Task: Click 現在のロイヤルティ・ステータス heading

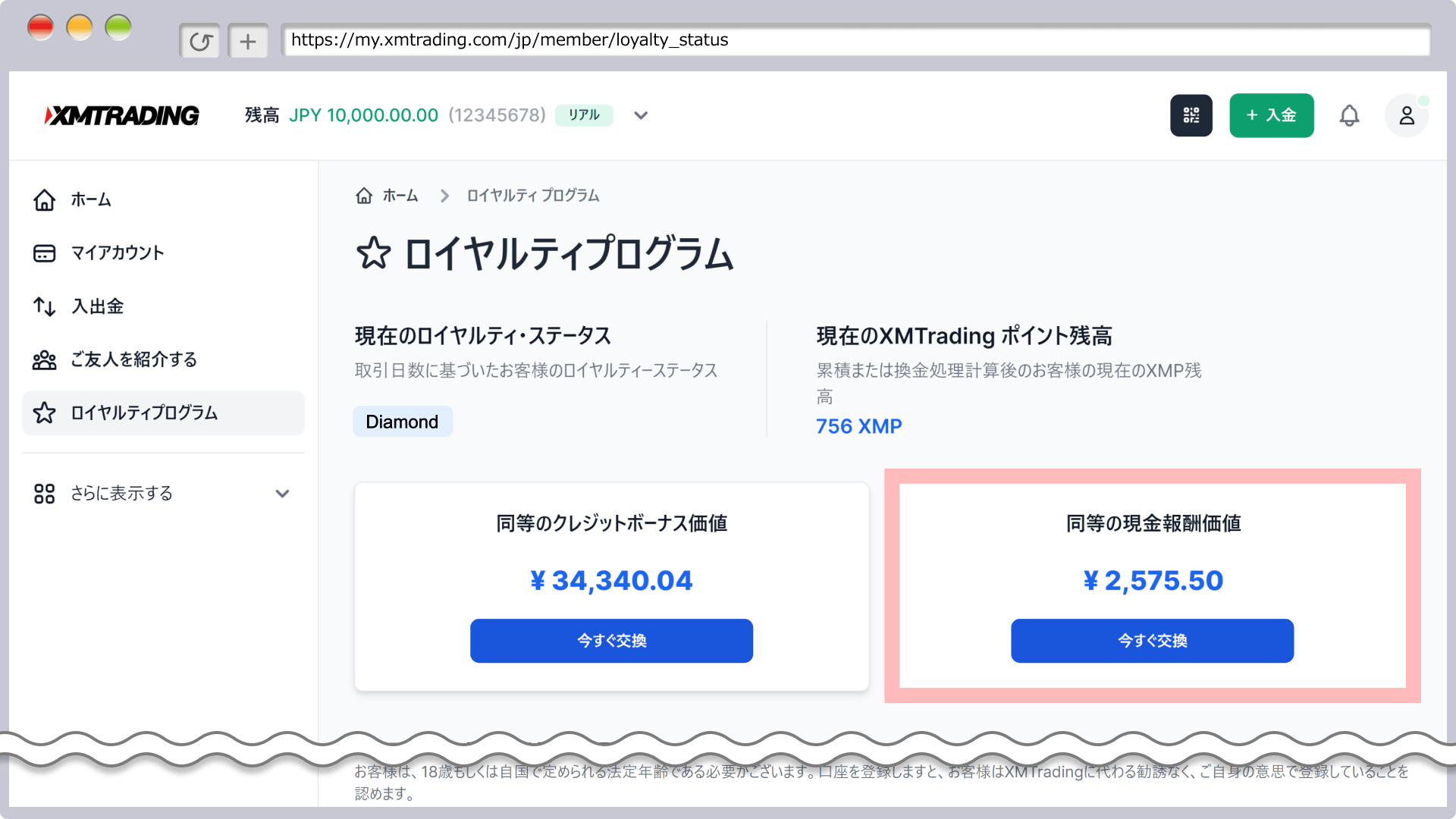Action: [x=483, y=336]
